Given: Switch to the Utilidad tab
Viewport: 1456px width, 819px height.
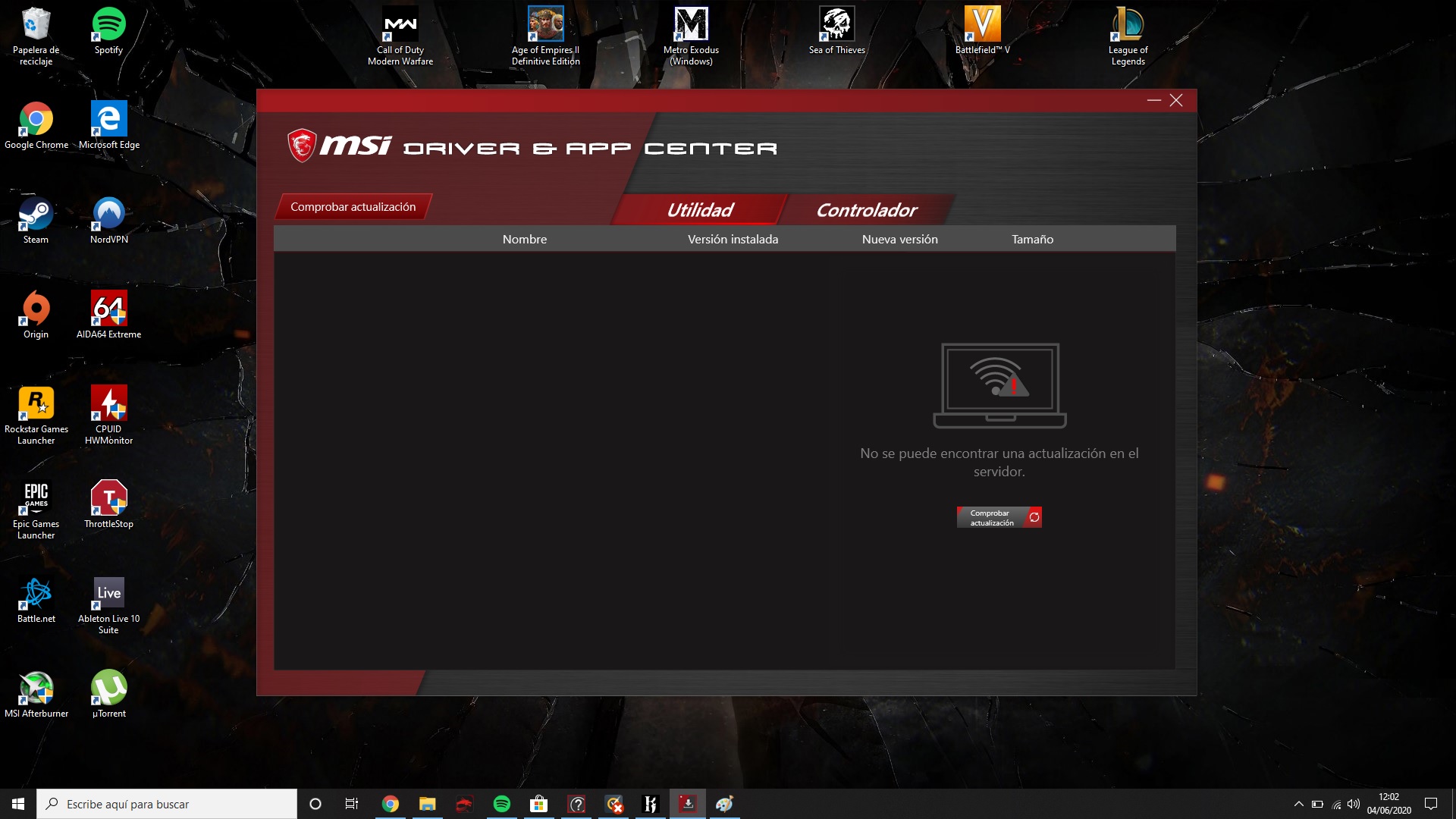Looking at the screenshot, I should [x=700, y=209].
